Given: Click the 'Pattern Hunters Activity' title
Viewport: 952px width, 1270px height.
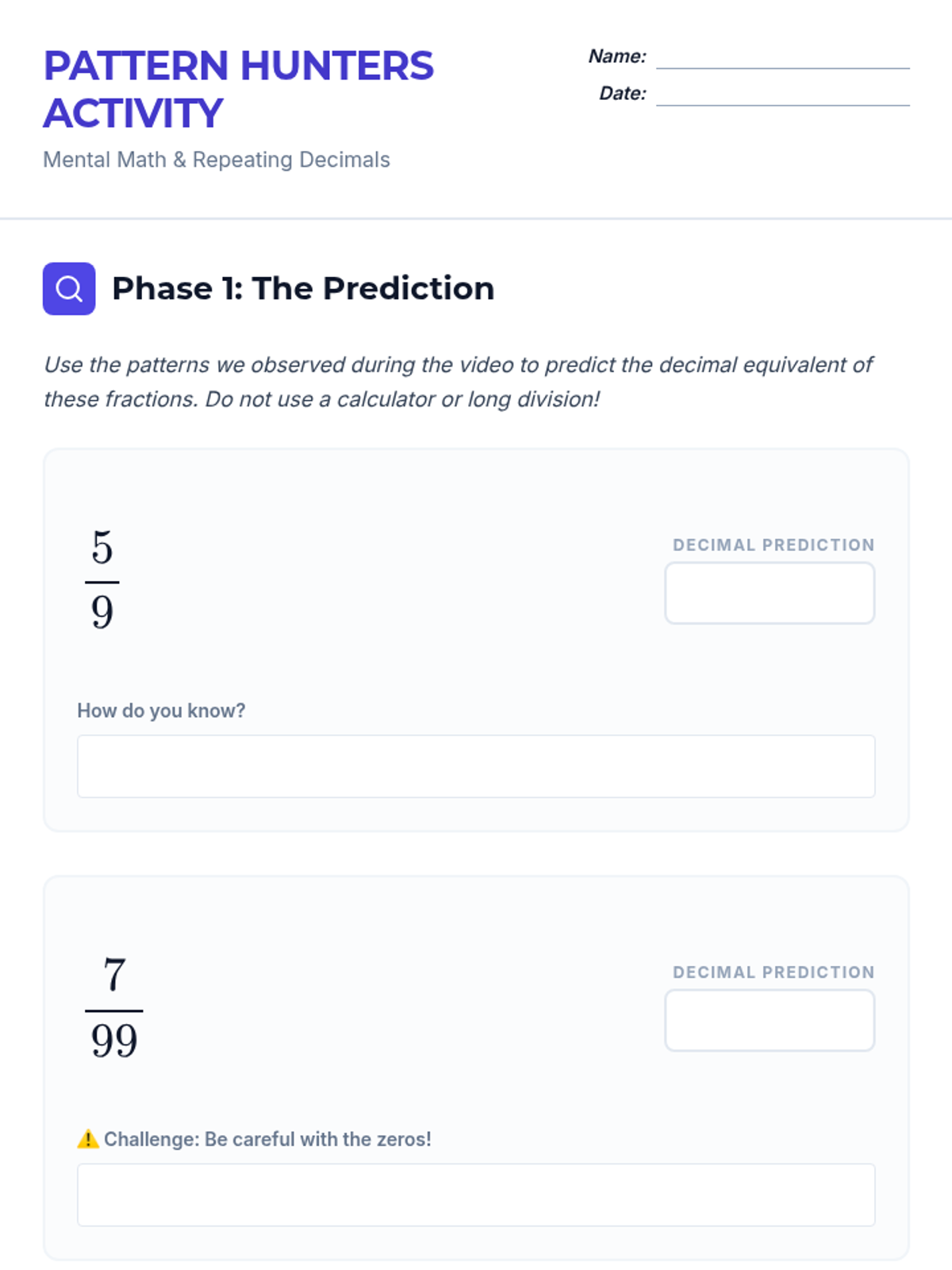Looking at the screenshot, I should tap(238, 89).
